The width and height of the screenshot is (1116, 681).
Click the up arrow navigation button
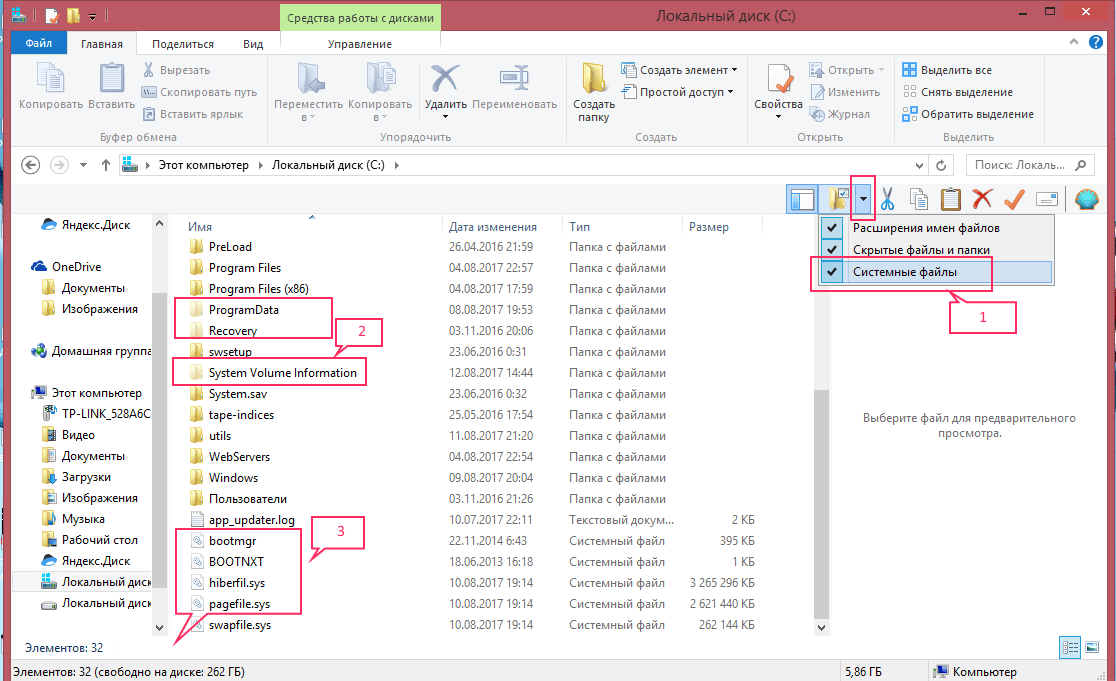106,165
